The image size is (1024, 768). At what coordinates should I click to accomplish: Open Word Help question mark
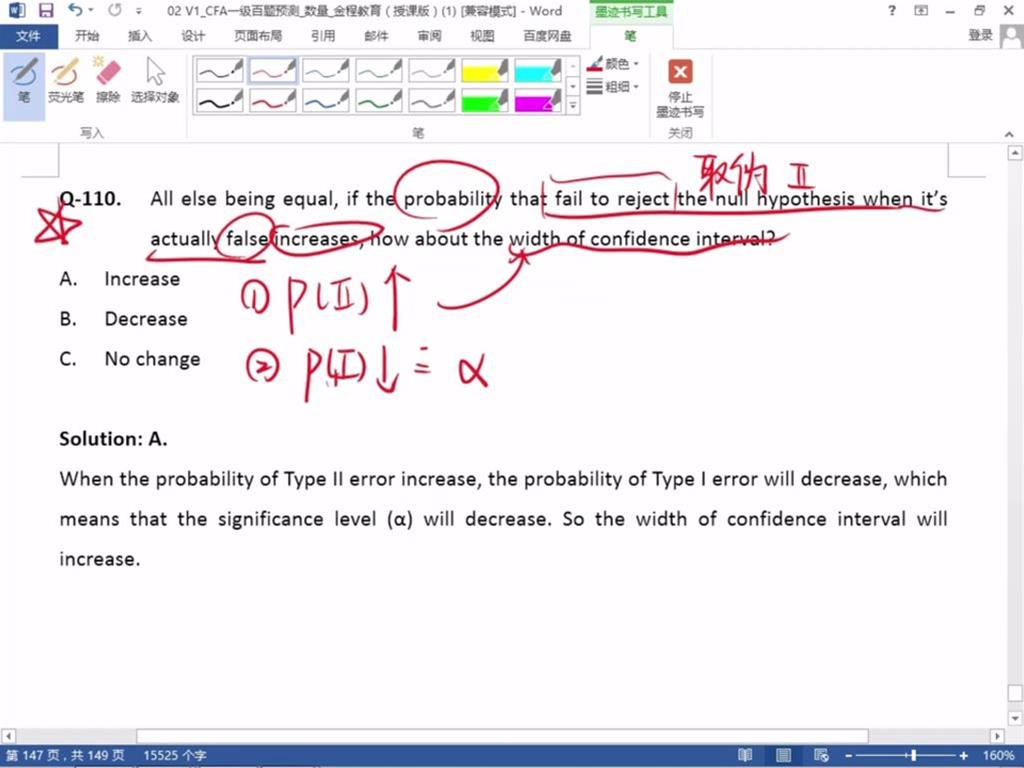(892, 10)
